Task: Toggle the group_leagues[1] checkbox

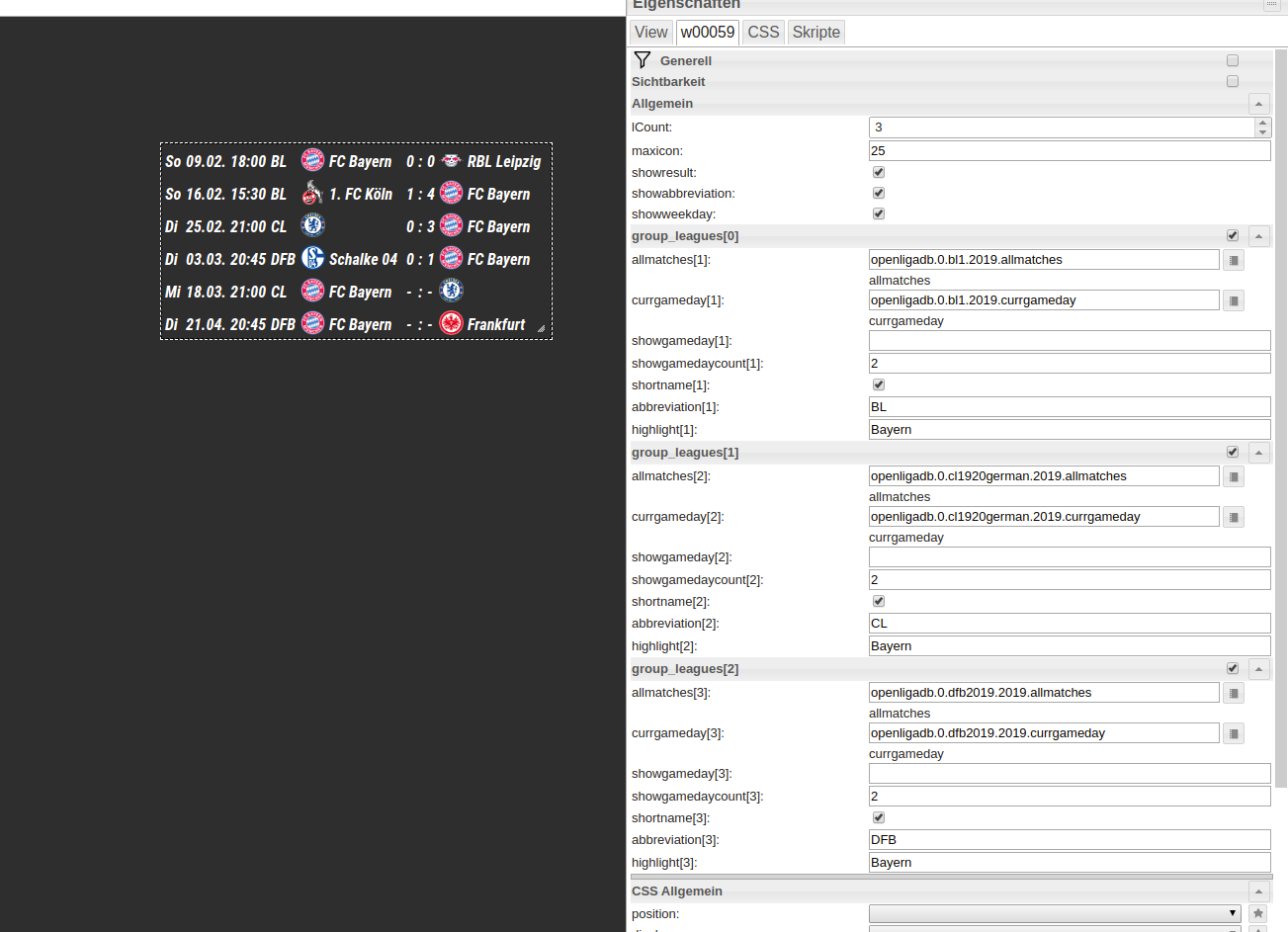Action: (1233, 452)
